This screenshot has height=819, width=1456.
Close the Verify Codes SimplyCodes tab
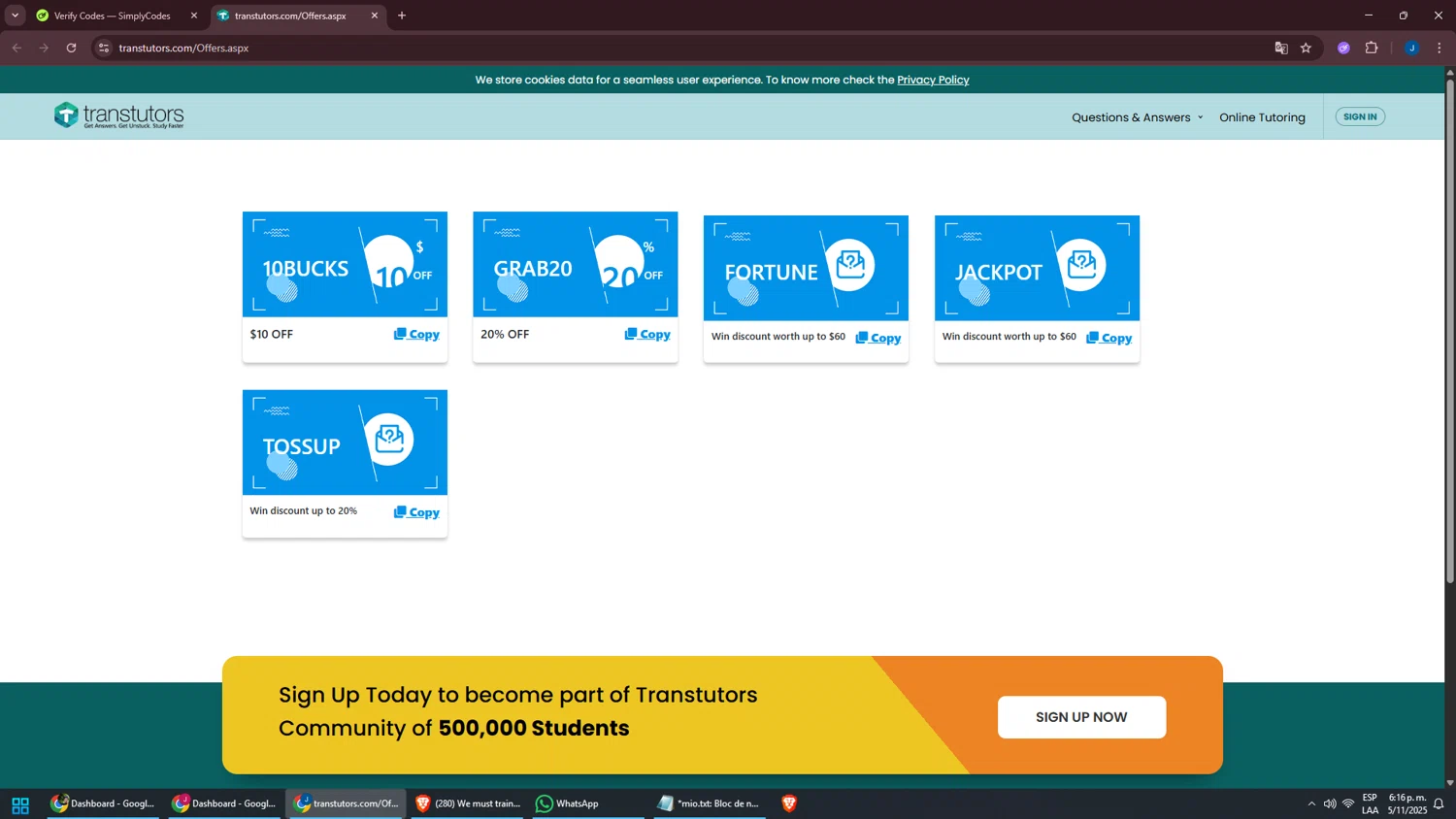tap(193, 16)
